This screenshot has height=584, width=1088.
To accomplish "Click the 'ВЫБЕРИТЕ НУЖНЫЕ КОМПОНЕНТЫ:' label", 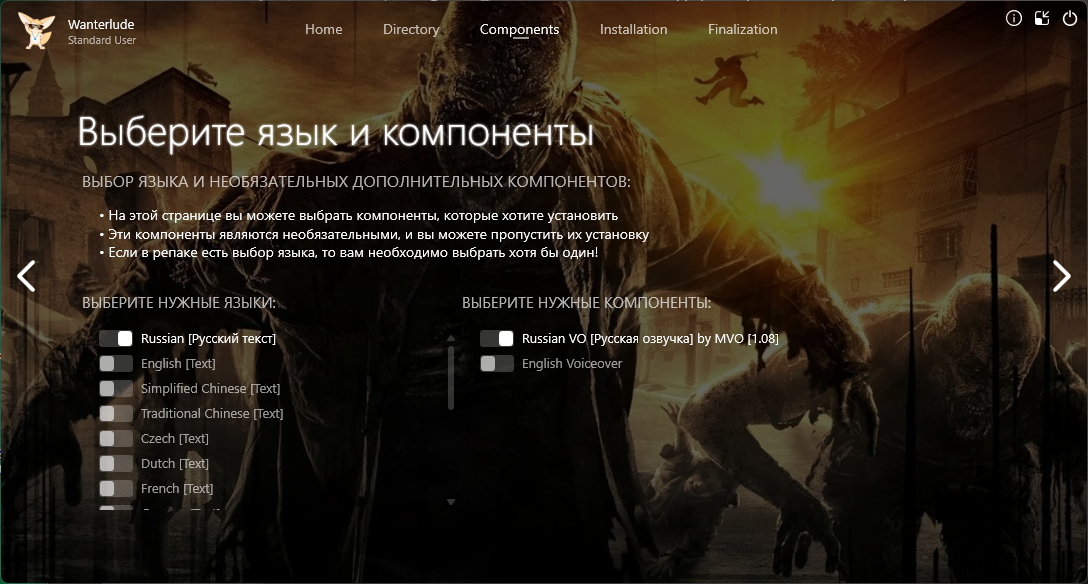I will click(x=587, y=303).
